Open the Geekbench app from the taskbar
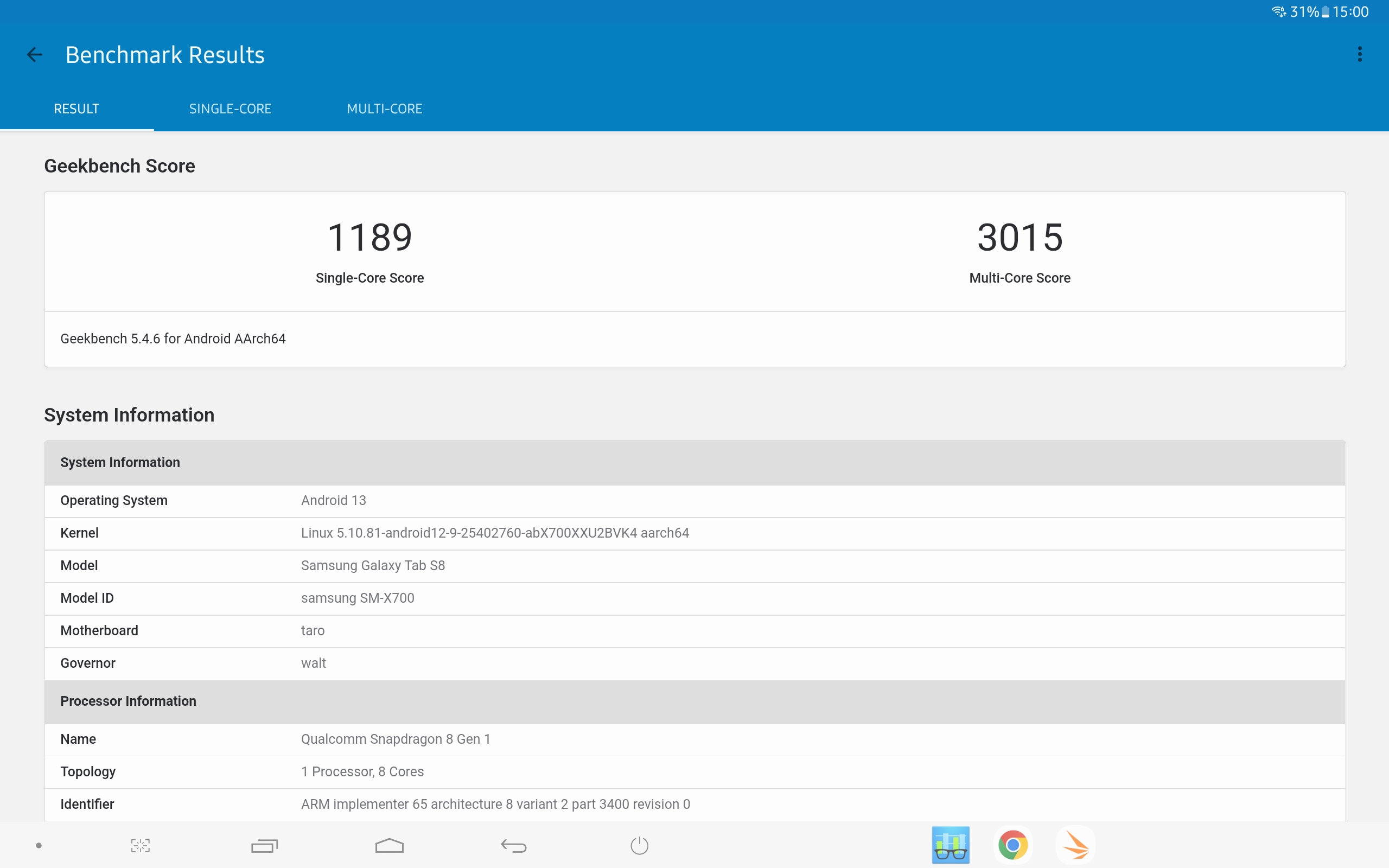The height and width of the screenshot is (868, 1389). [x=951, y=845]
